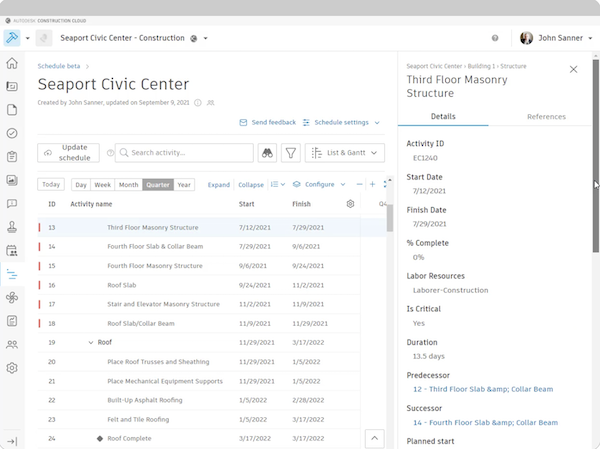Open John Sanner user menu

click(556, 38)
